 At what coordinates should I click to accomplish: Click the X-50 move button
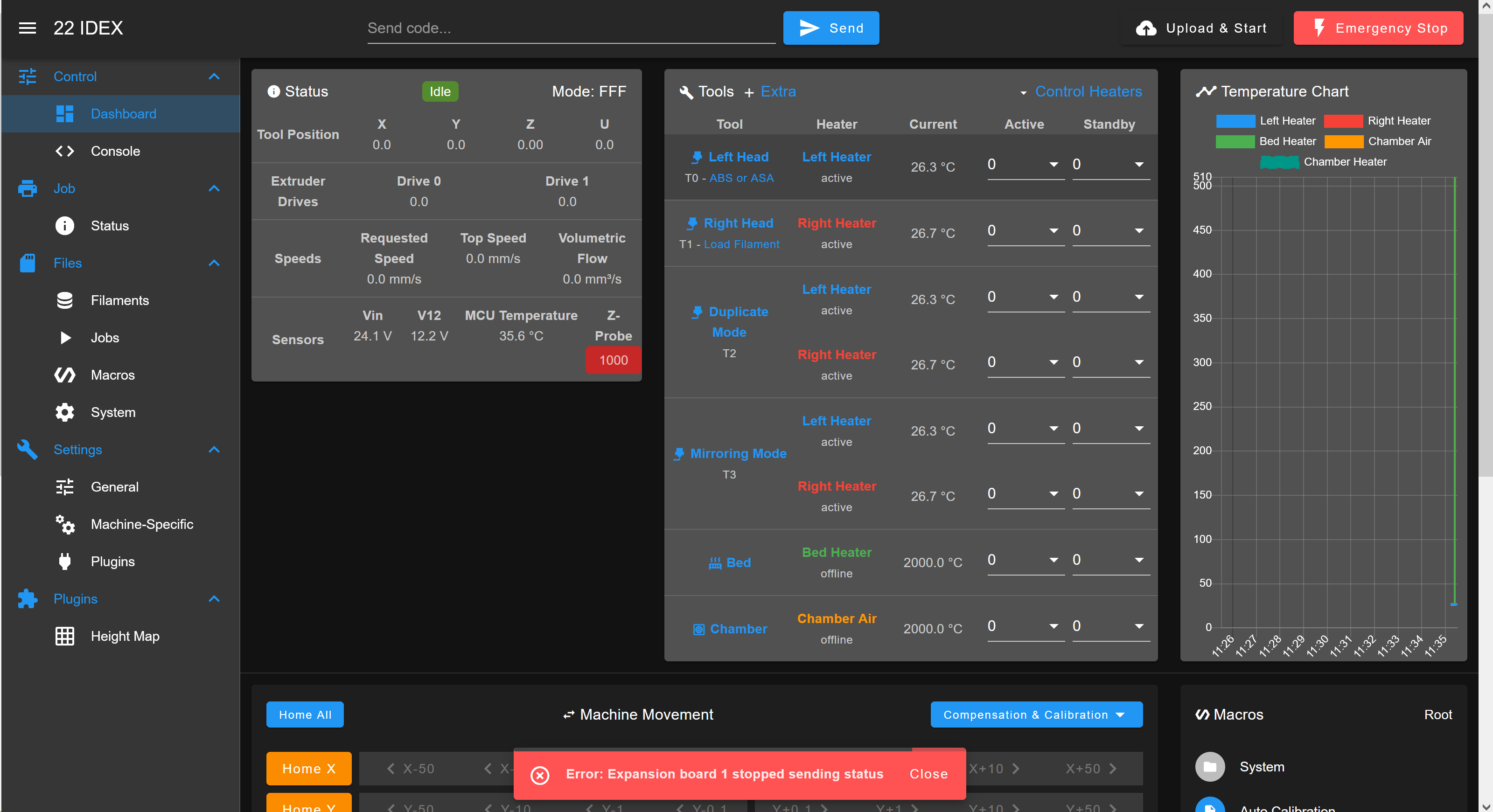(x=411, y=769)
